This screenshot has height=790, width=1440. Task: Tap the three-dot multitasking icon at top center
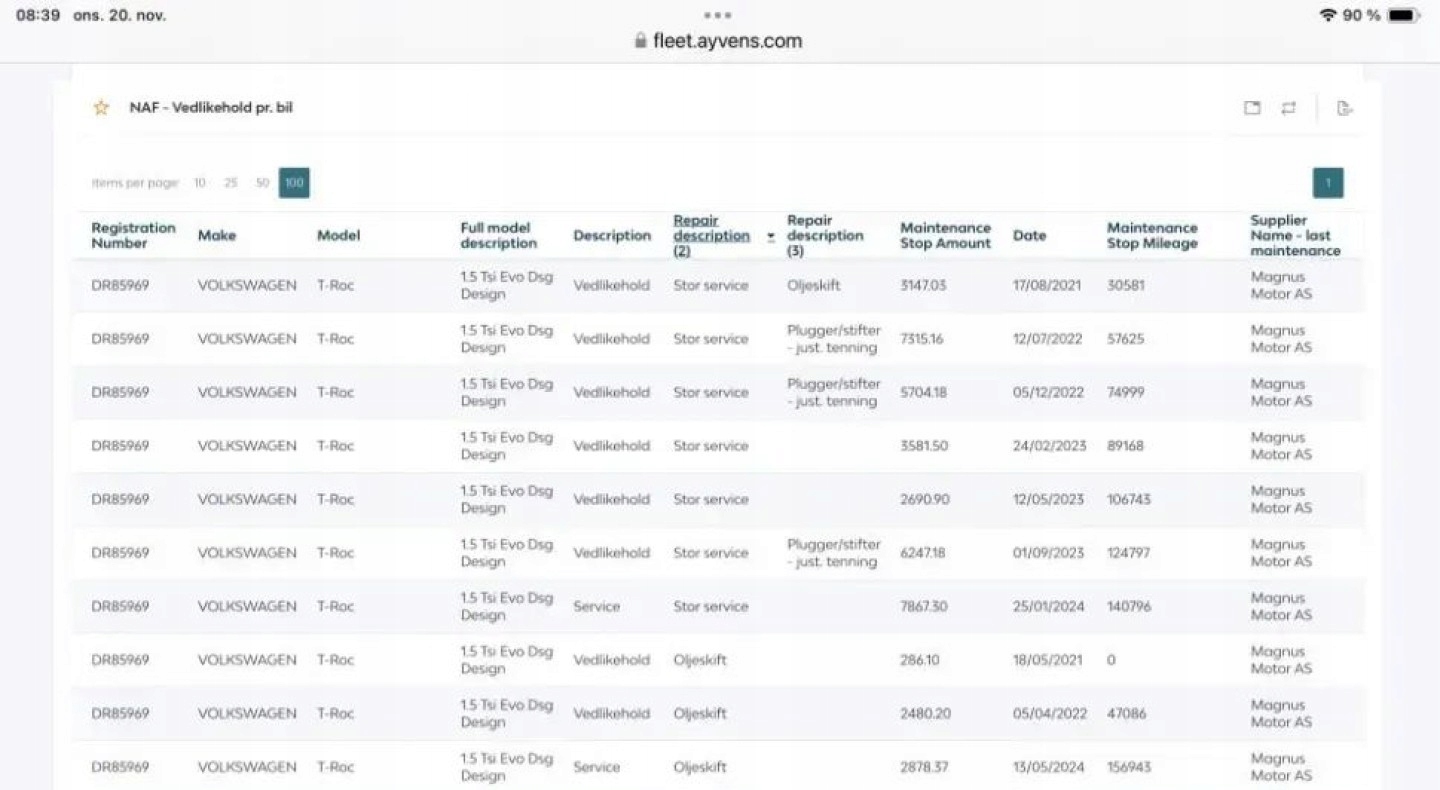click(718, 15)
